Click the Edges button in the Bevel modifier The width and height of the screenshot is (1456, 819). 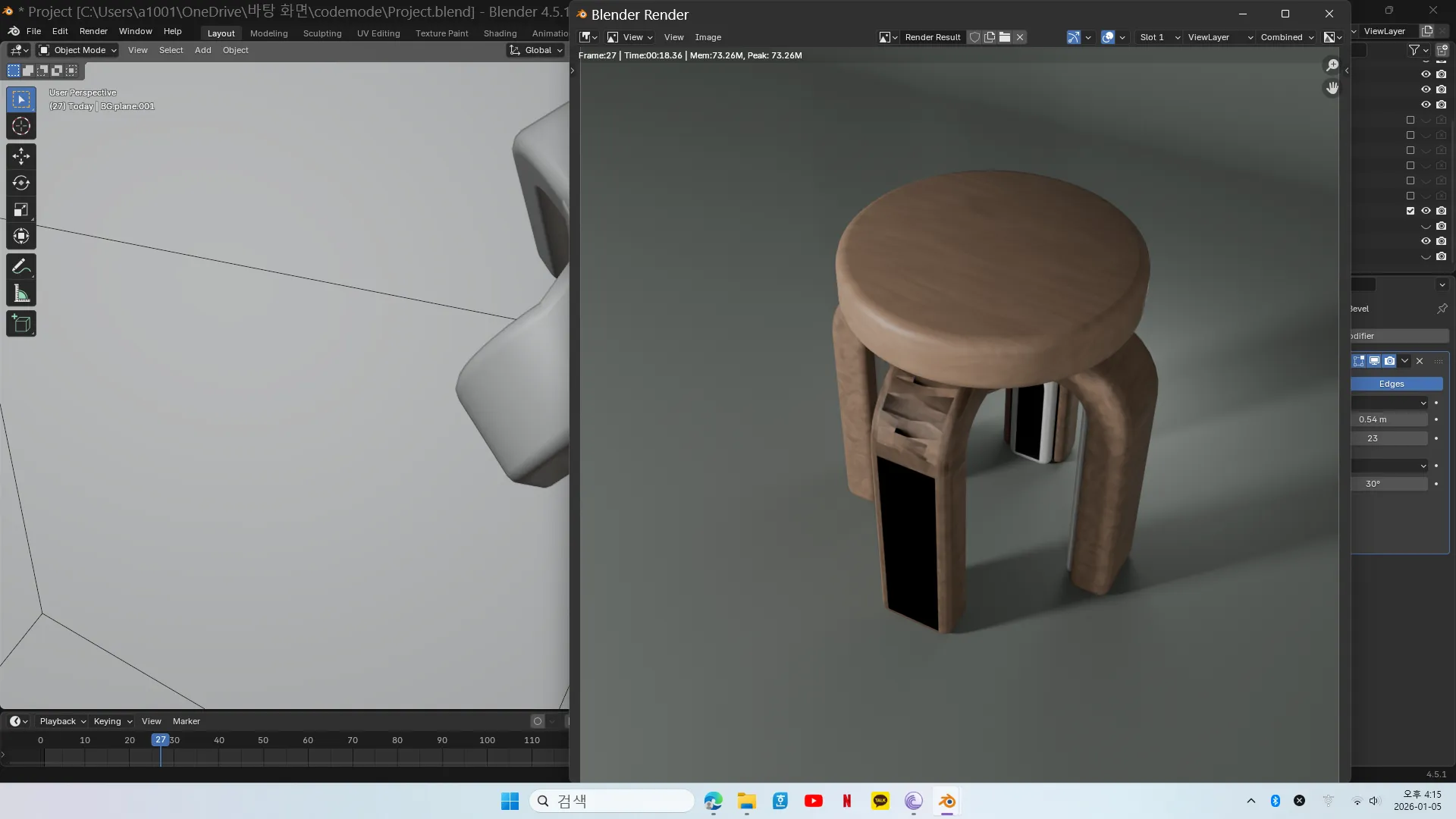tap(1391, 384)
